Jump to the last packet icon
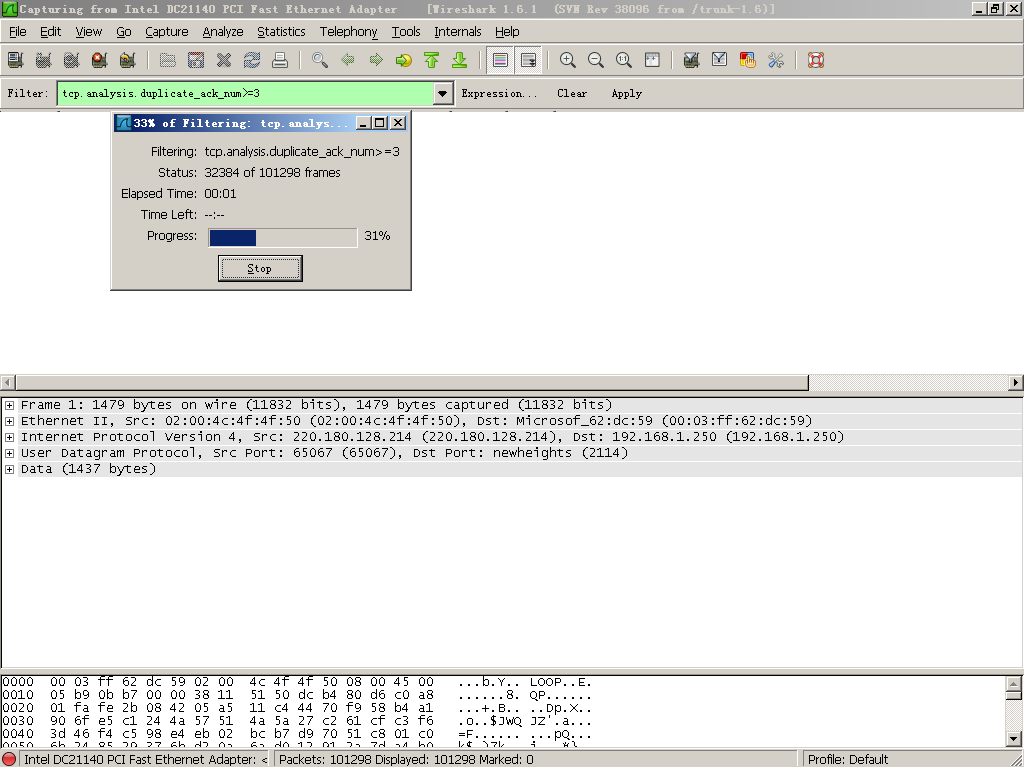Screen dimensions: 1024x768 pyautogui.click(x=460, y=60)
